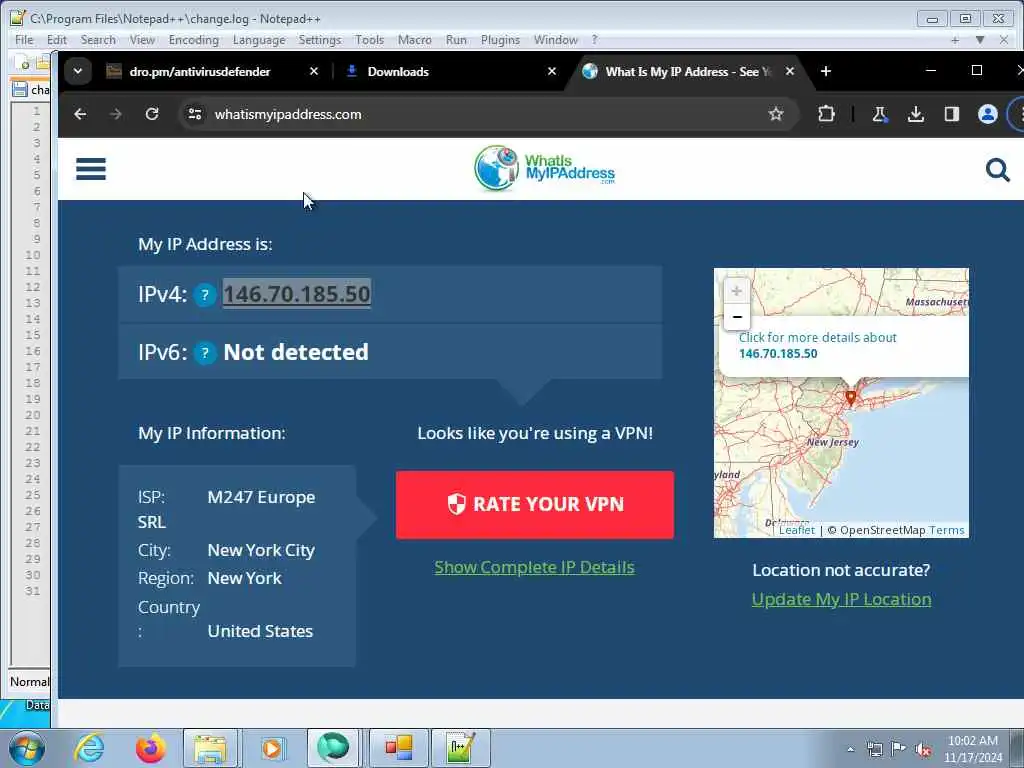The height and width of the screenshot is (768, 1024).
Task: Open Notepad++ Macro menu
Action: 415,40
